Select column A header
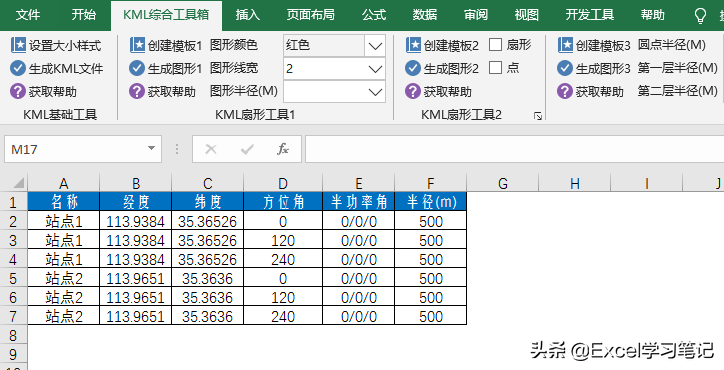The width and height of the screenshot is (724, 370). point(64,183)
